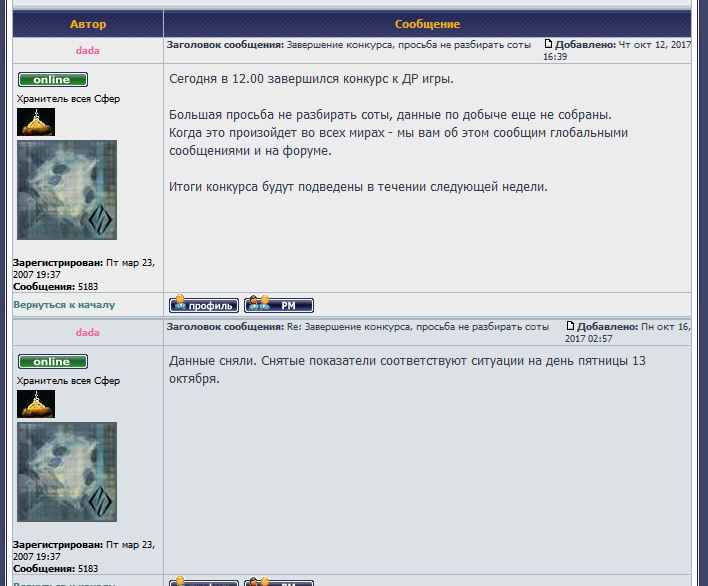The image size is (708, 586).
Task: Click the golden dome rank icon in first post
Action: [36, 122]
